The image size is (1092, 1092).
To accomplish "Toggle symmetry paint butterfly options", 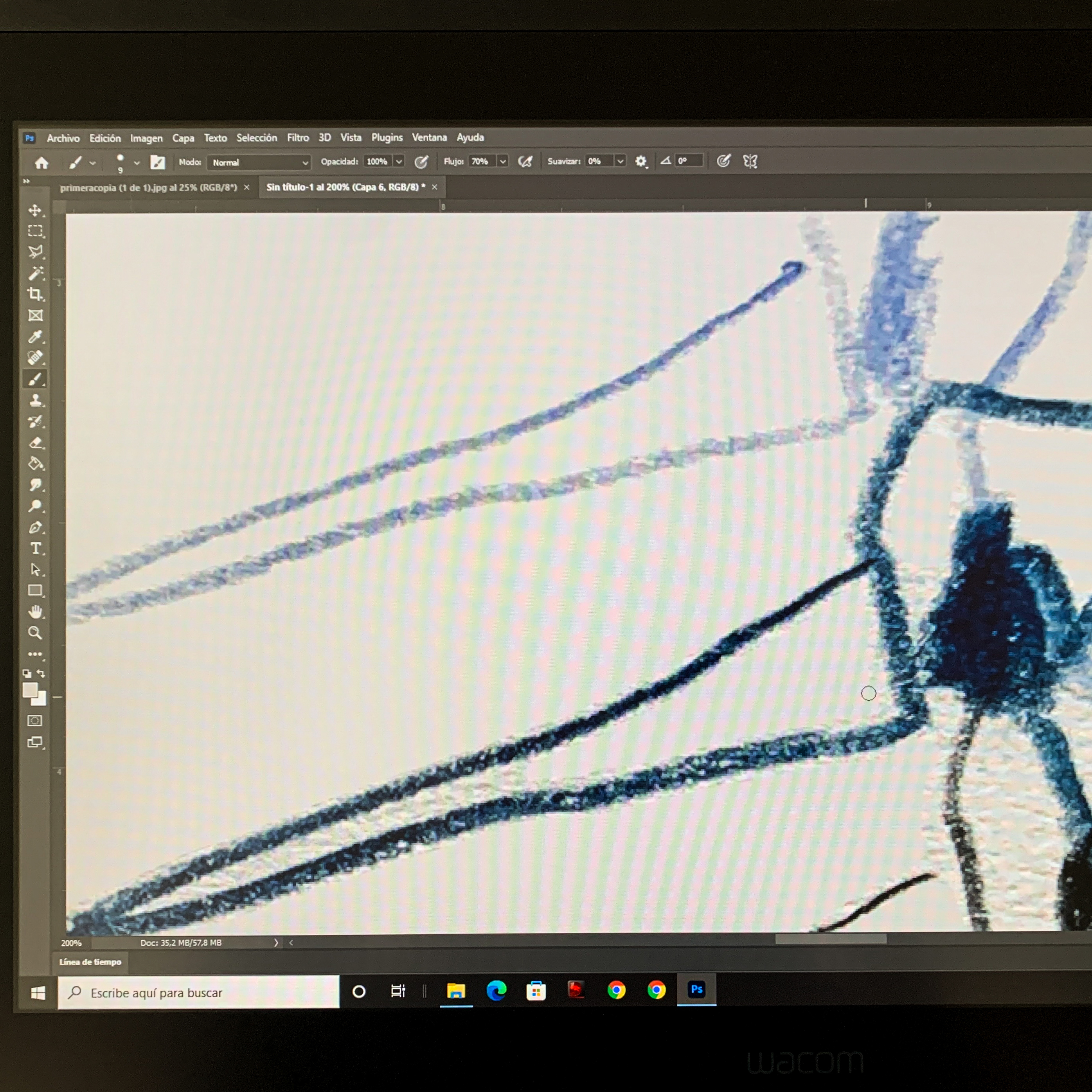I will pos(750,161).
